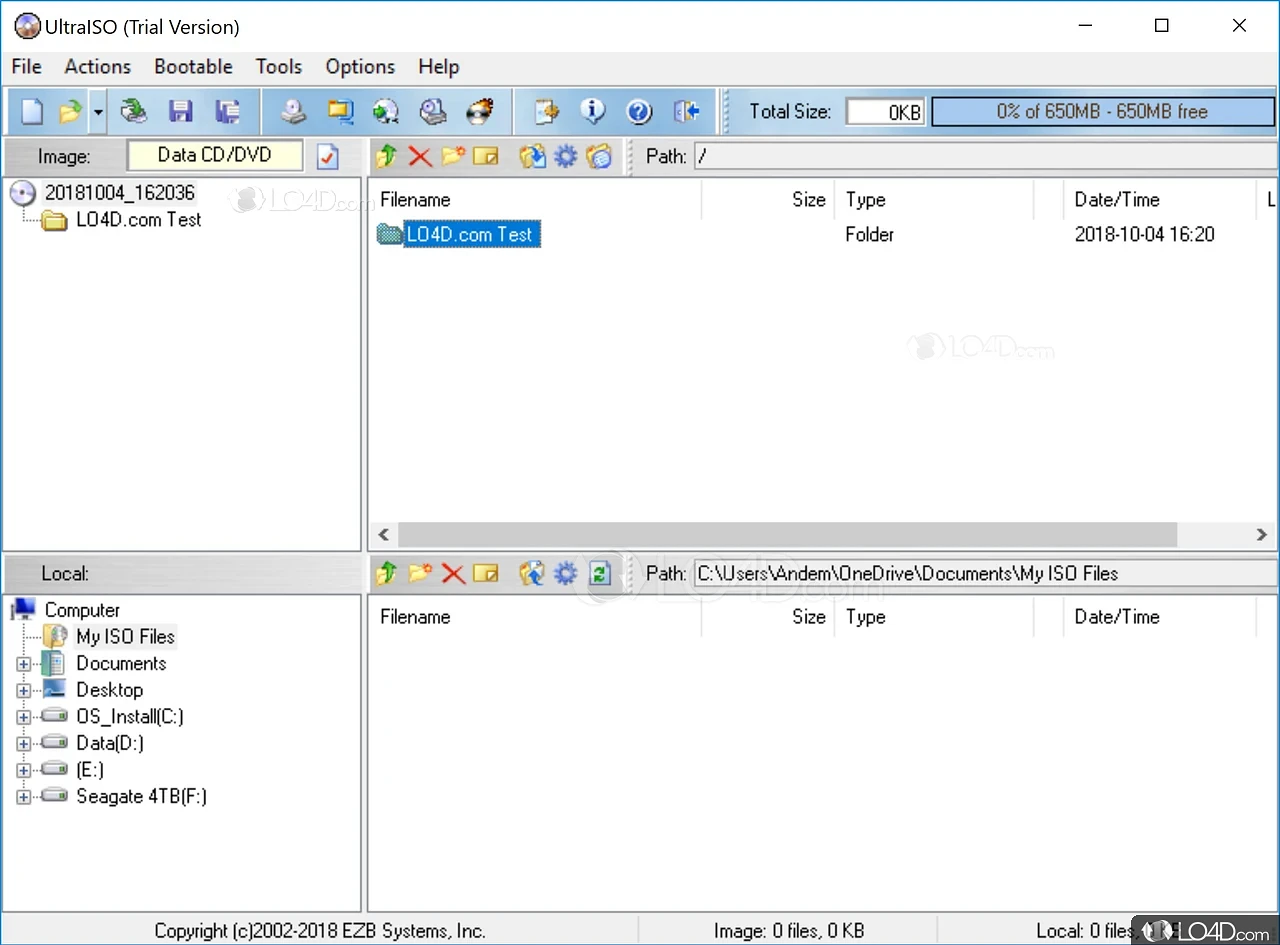Click the Add to image icon in Local toolbar
The height and width of the screenshot is (945, 1280).
click(532, 573)
